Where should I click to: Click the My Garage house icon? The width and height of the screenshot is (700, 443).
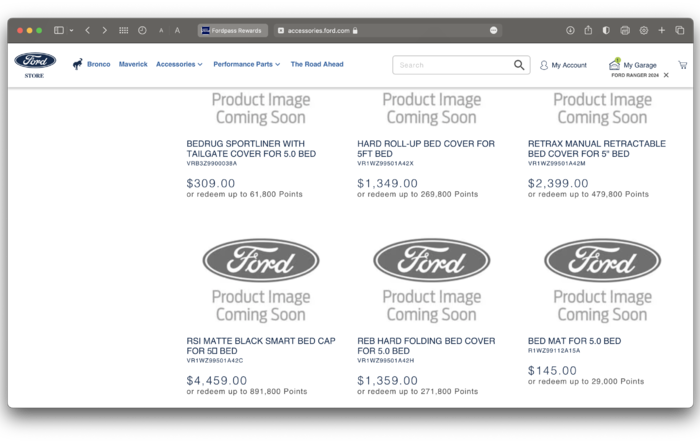click(x=615, y=64)
